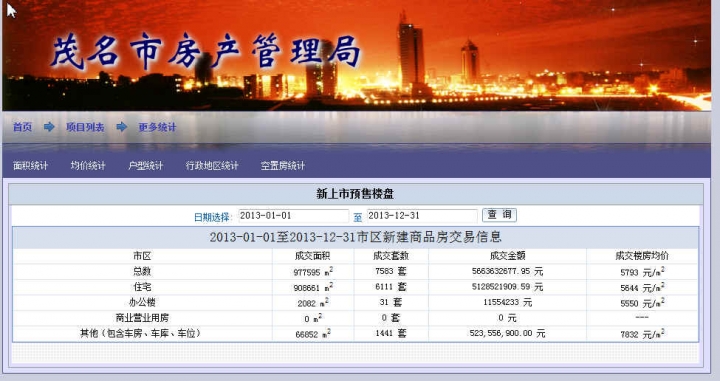The height and width of the screenshot is (381, 720).
Task: Click the 茂名市房产管理局 banner title
Action: point(205,51)
